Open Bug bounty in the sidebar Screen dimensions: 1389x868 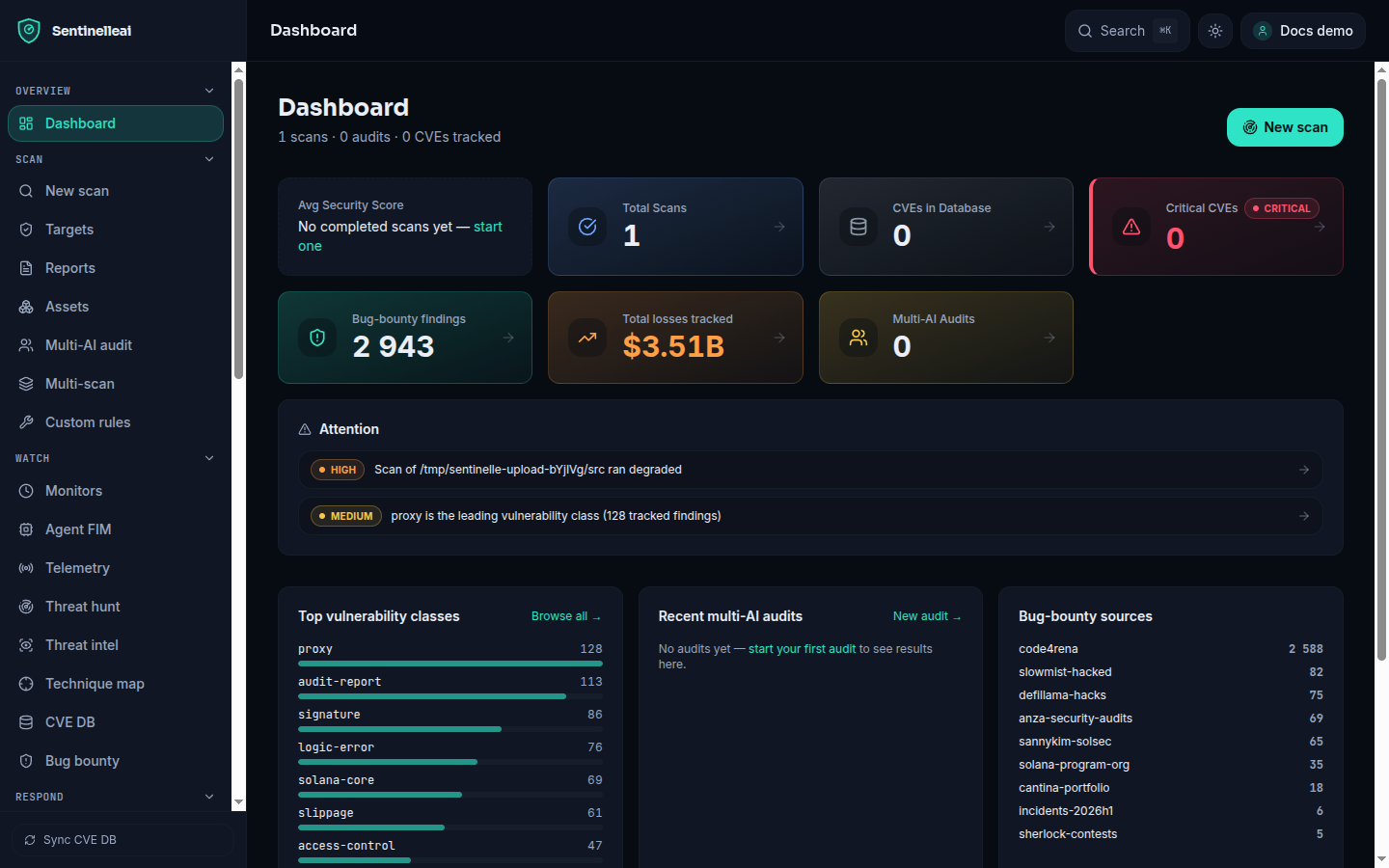(x=116, y=761)
